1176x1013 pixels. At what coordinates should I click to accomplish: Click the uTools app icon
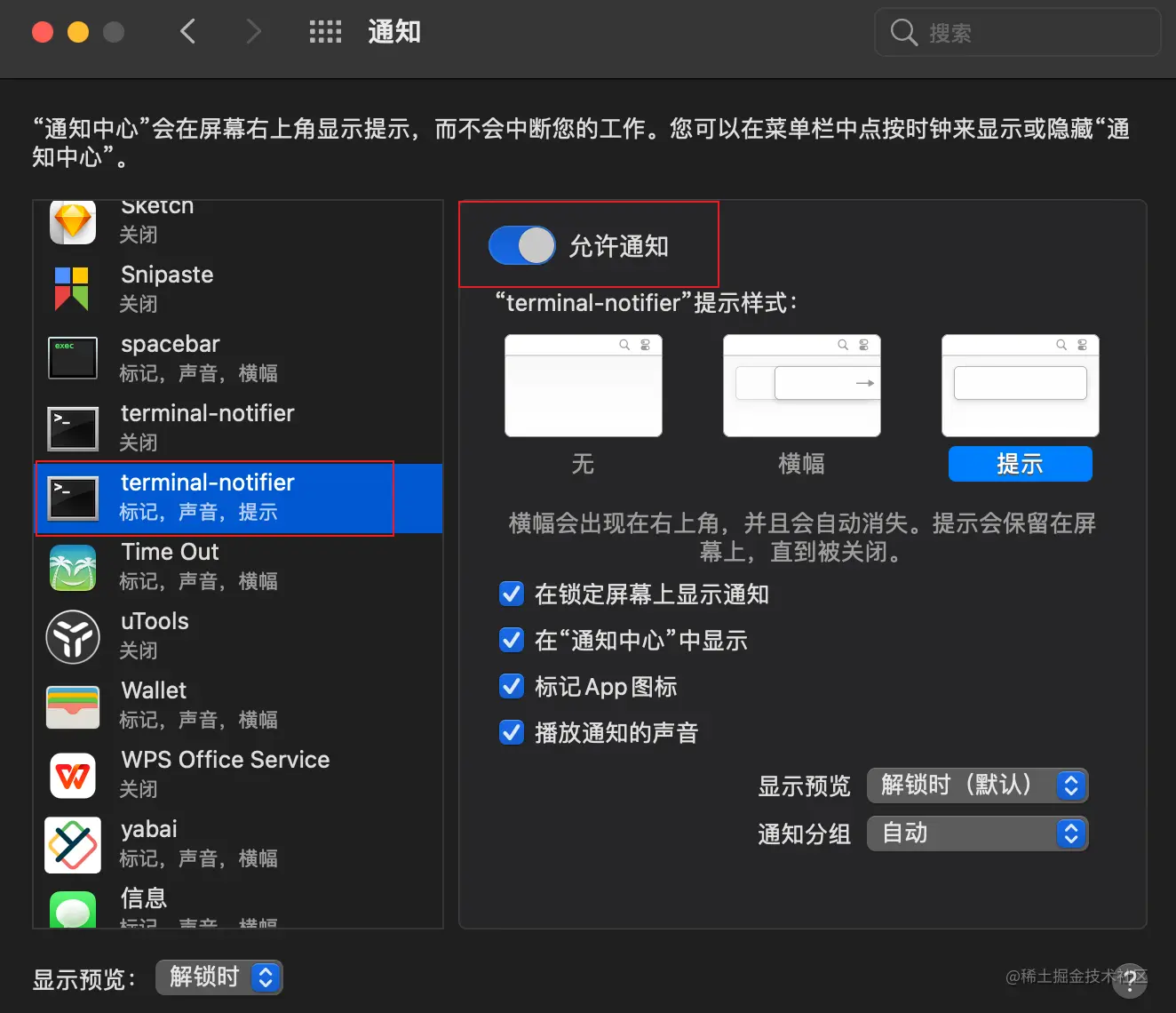point(73,637)
